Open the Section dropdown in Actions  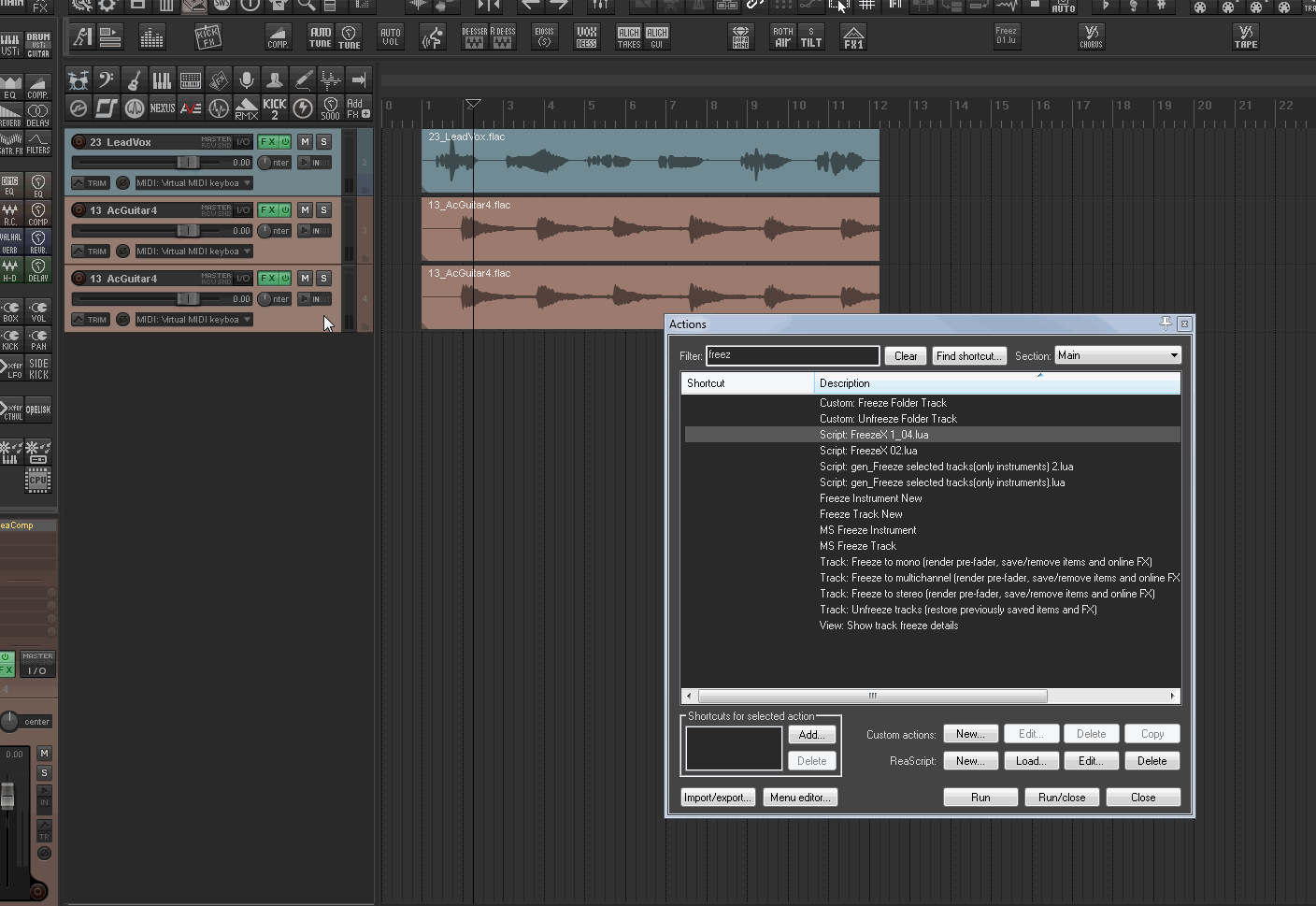(x=1118, y=355)
